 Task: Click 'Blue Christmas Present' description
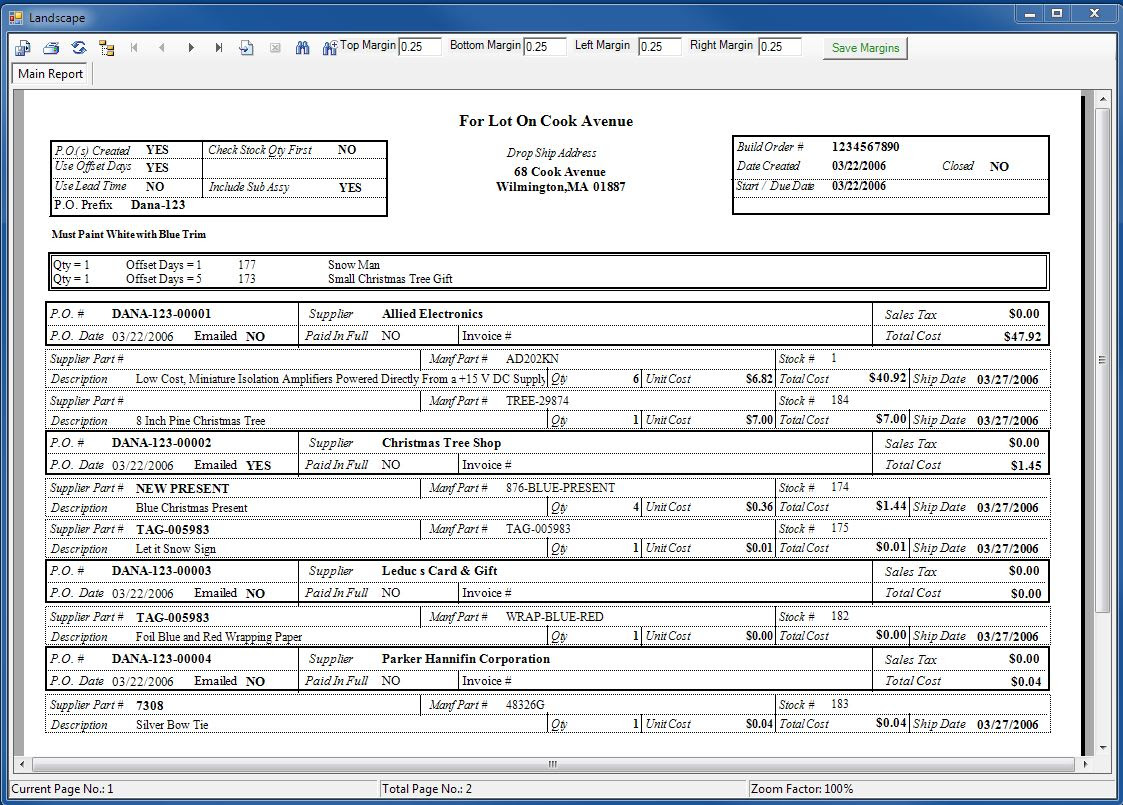pyautogui.click(x=191, y=508)
